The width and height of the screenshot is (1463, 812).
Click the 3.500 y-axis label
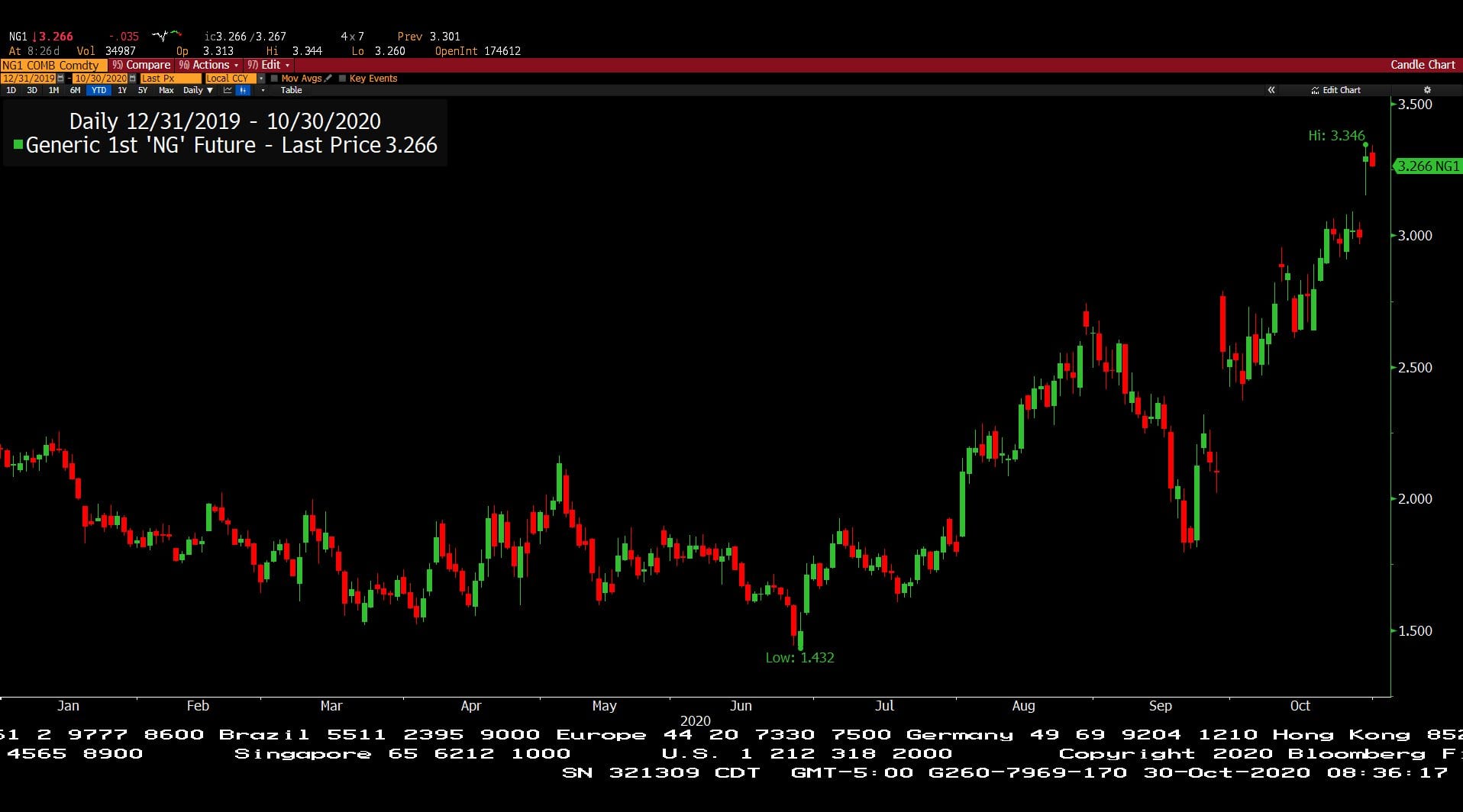1415,105
